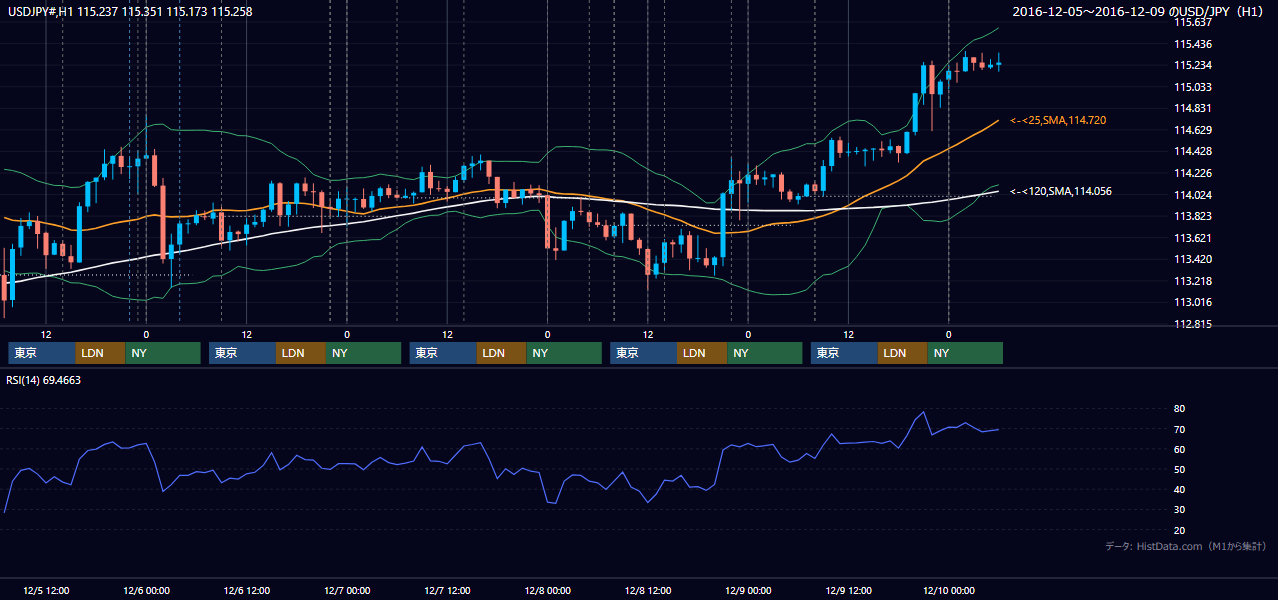Click price axis value 114.428
This screenshot has height=600, width=1278.
[1193, 152]
